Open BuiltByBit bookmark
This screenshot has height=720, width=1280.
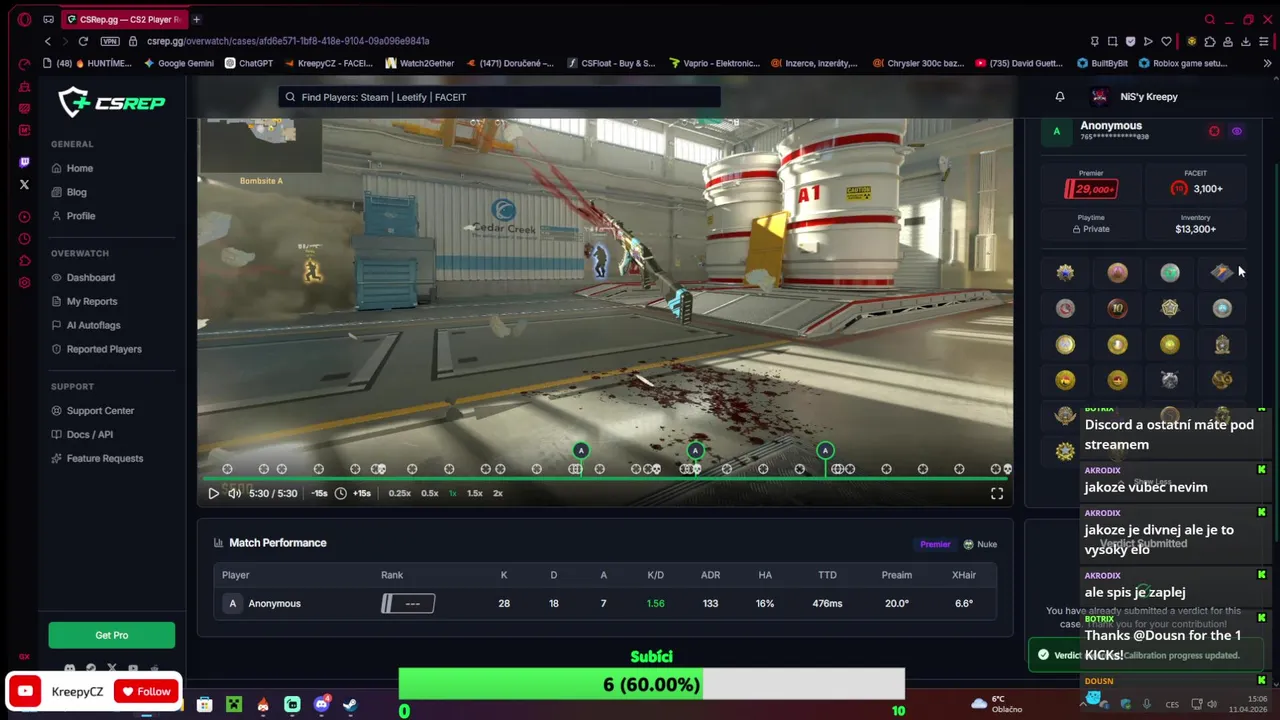coord(1102,63)
